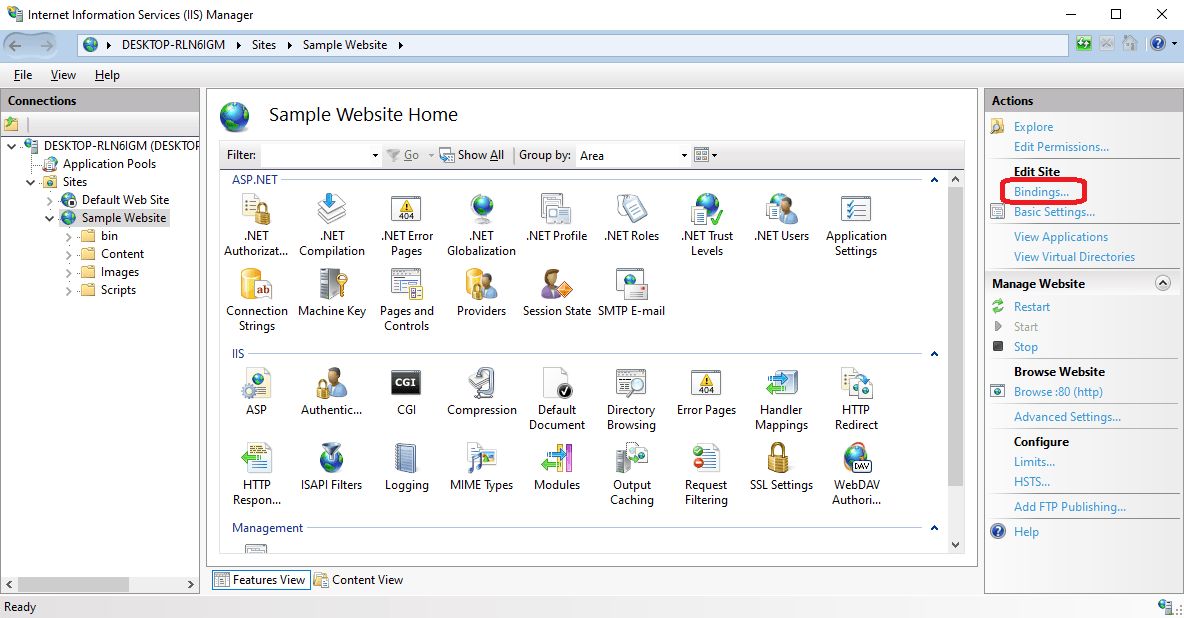This screenshot has height=618, width=1184.
Task: Open the .NET Error Pages feature
Action: click(x=406, y=224)
